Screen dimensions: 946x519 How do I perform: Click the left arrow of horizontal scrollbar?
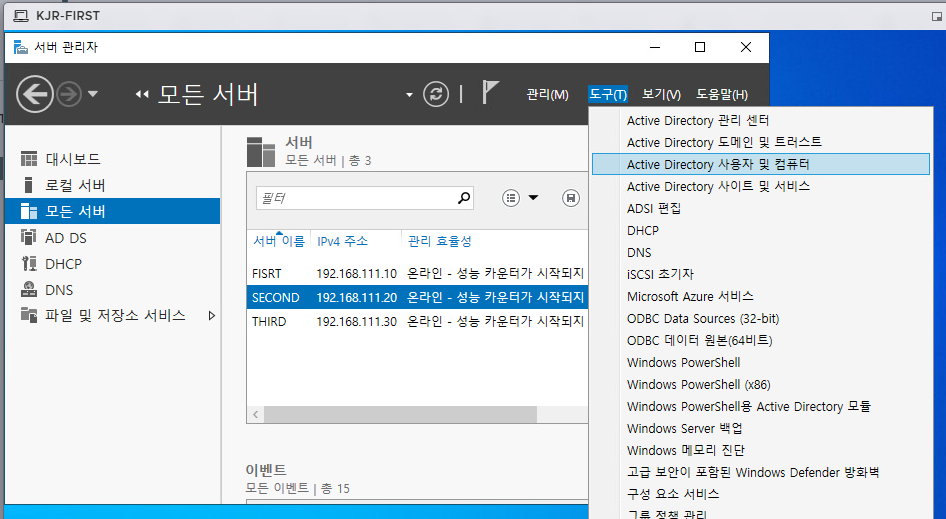point(256,415)
